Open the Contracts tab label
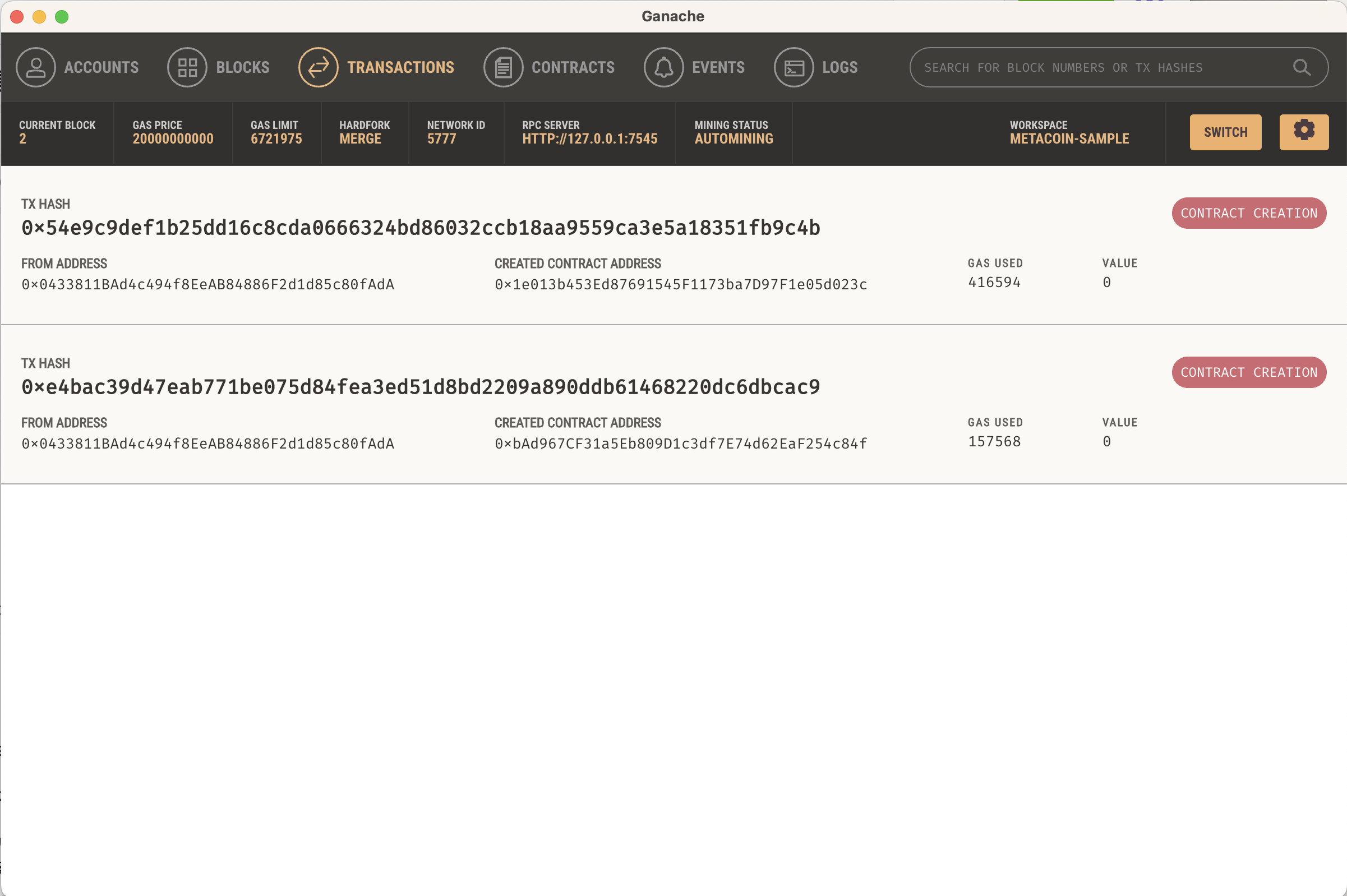 573,67
